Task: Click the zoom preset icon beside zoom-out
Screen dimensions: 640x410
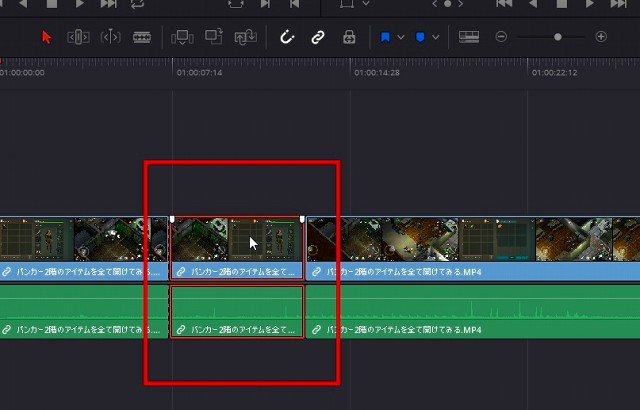Action: coord(469,37)
